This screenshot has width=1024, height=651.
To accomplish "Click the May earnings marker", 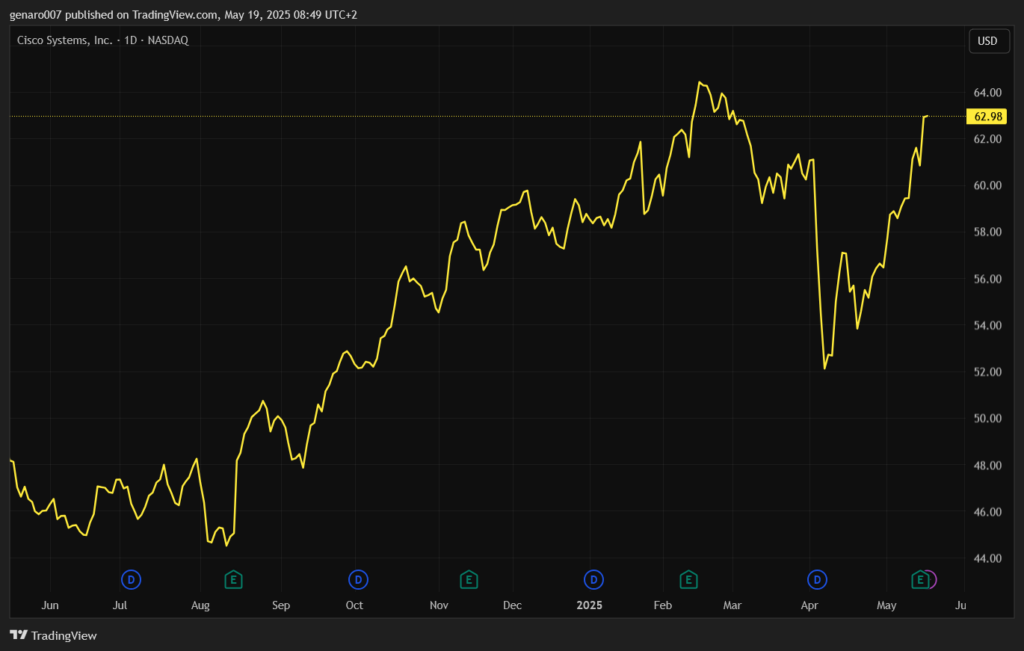I will (920, 579).
